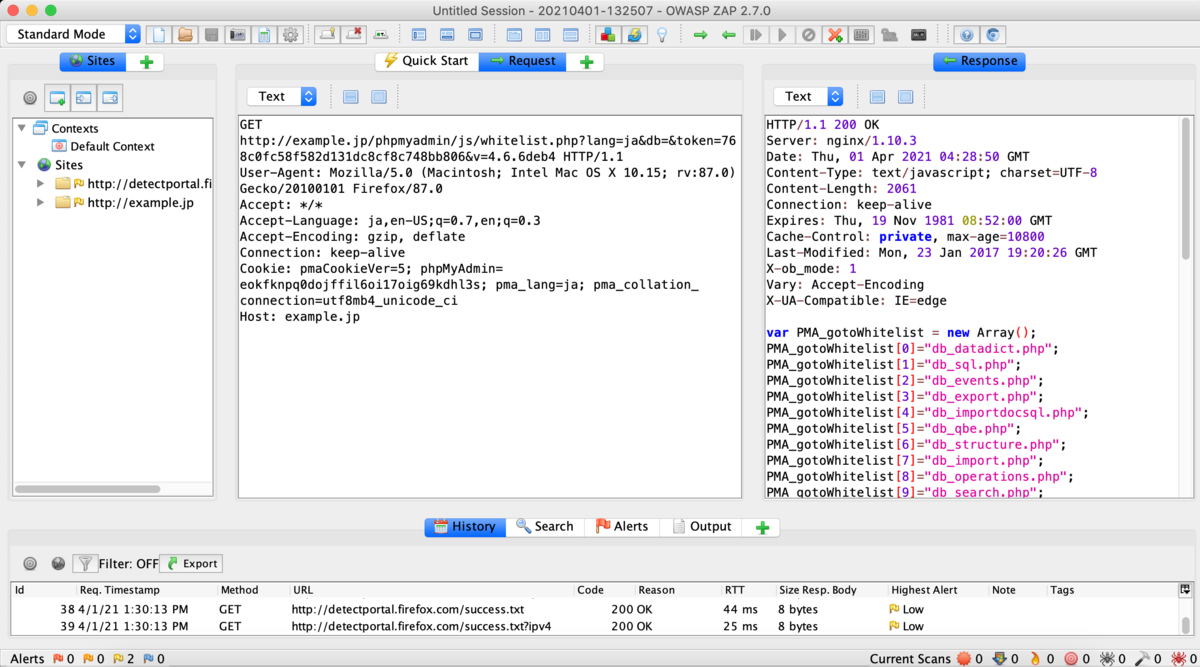
Task: Add new tab beside Sites
Action: [146, 62]
